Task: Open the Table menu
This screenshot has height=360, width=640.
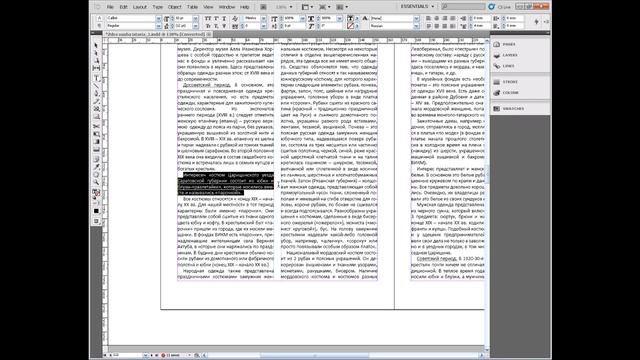Action: click(192, 7)
